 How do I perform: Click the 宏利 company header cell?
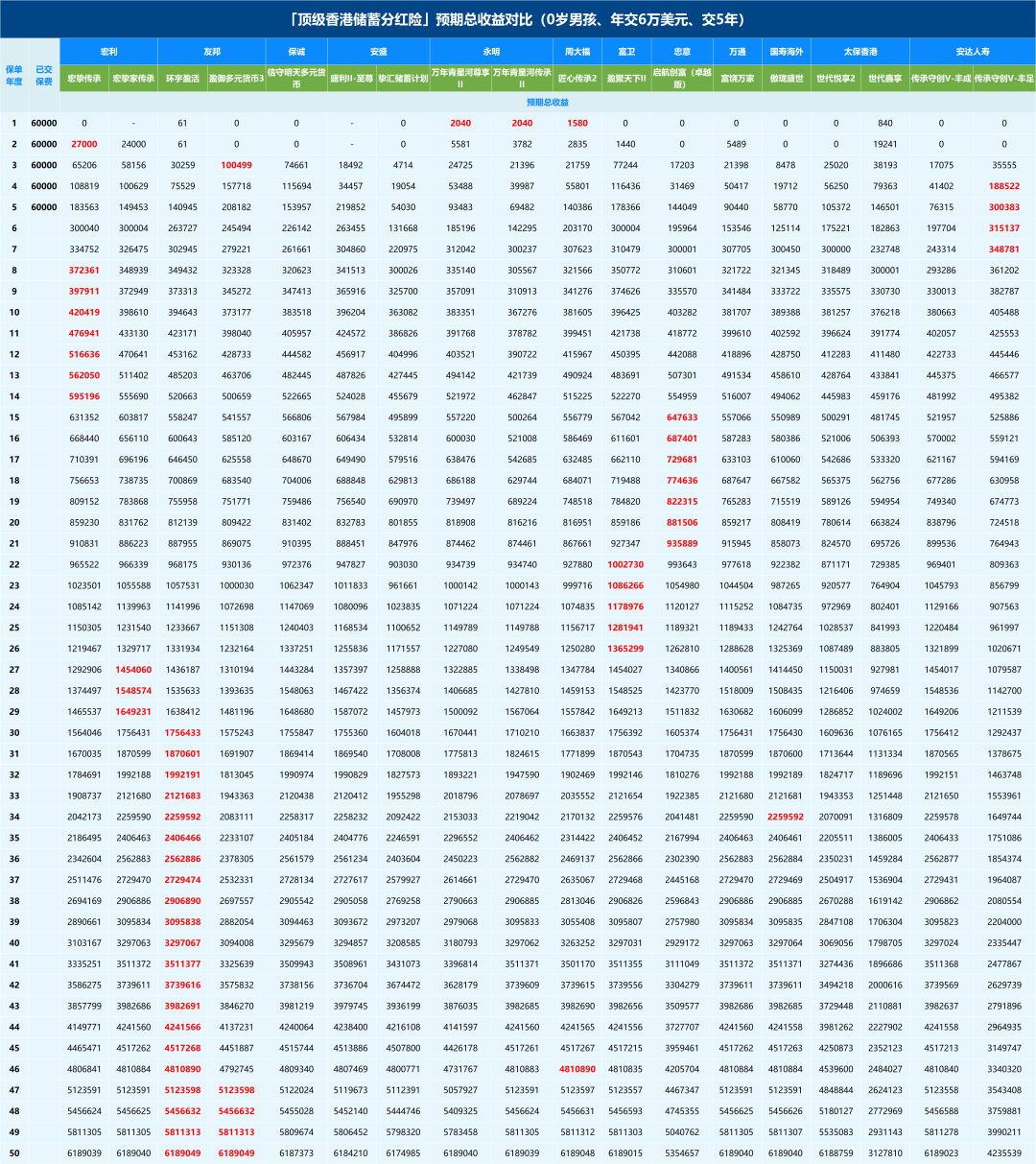coord(108,51)
